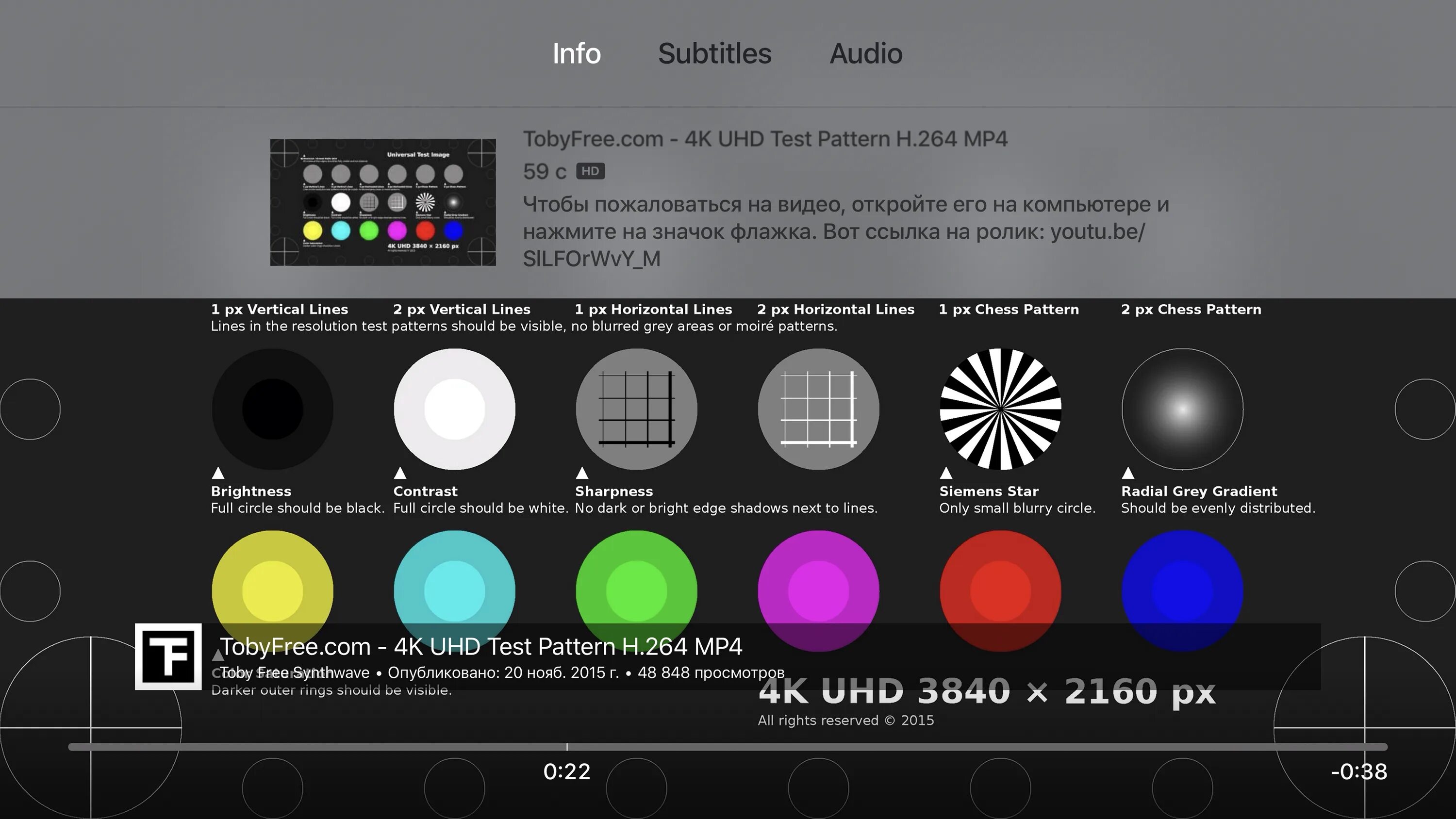Click the playback progress bar scrubber

567,747
